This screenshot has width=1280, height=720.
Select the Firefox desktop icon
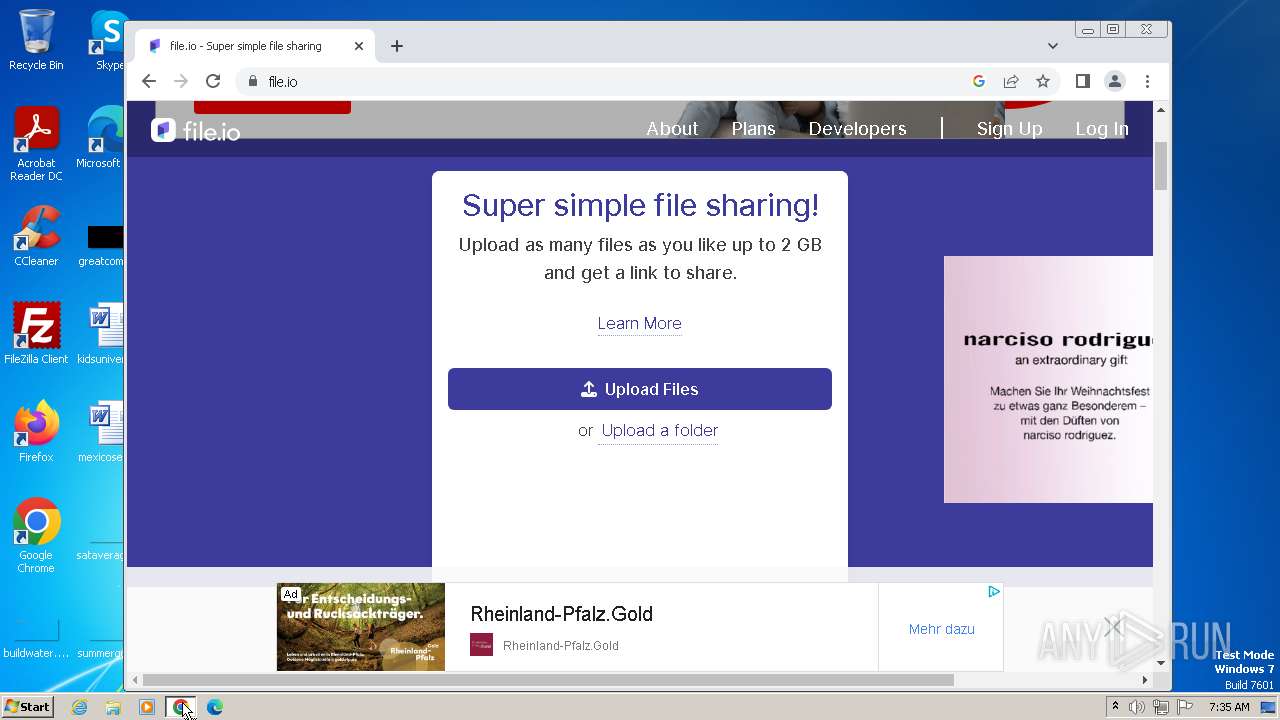pos(36,432)
